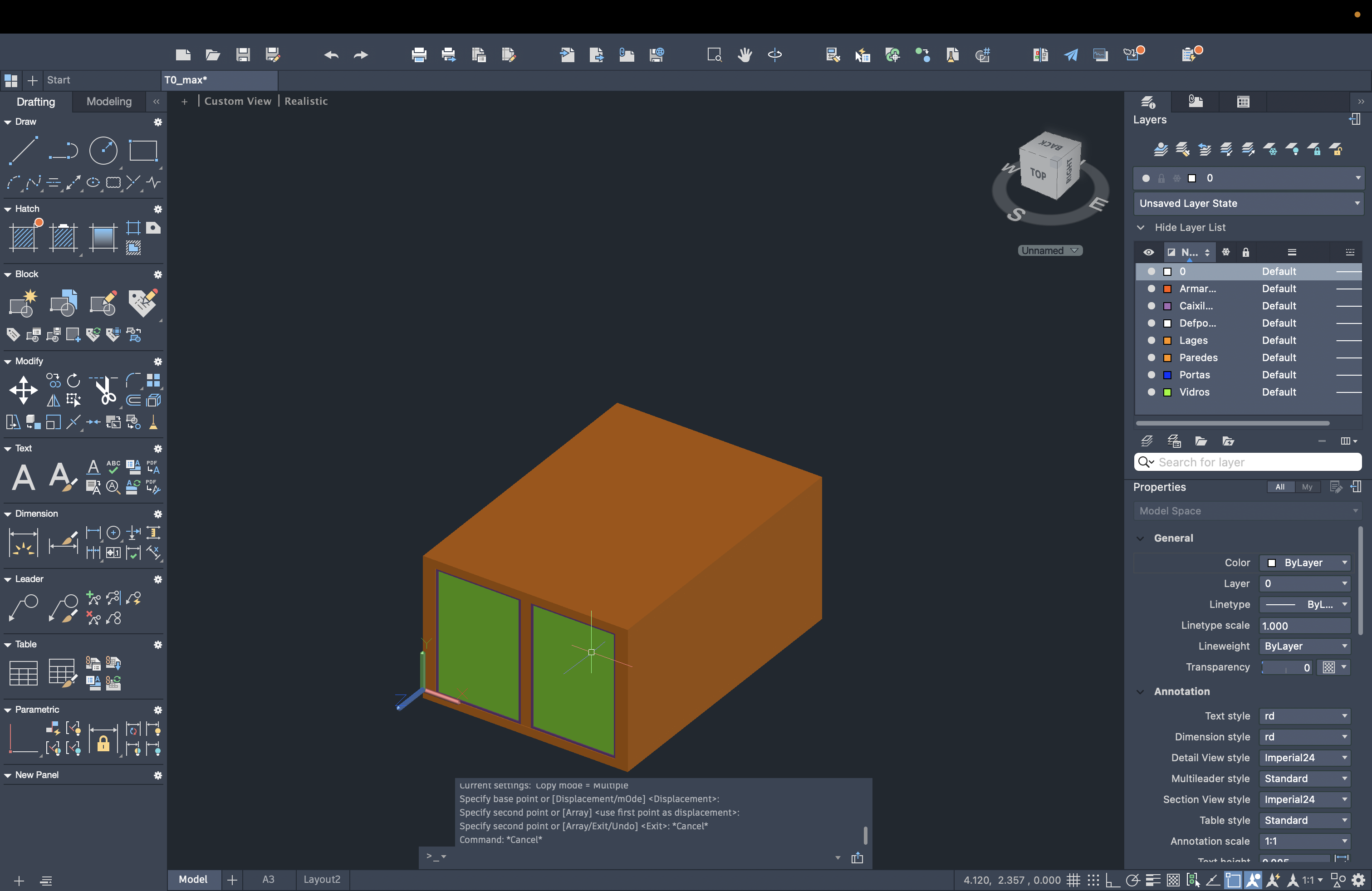Image resolution: width=1372 pixels, height=891 pixels.
Task: Click the Undo arrow in toolbar
Action: click(331, 55)
